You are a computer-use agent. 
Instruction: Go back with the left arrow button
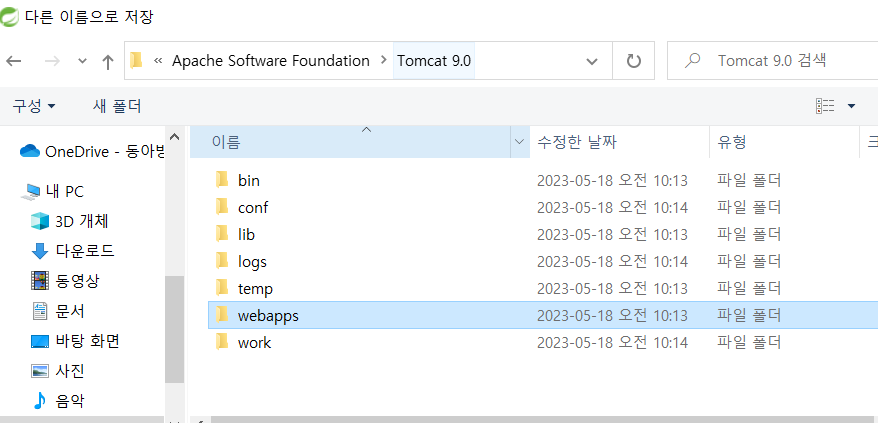coord(13,61)
